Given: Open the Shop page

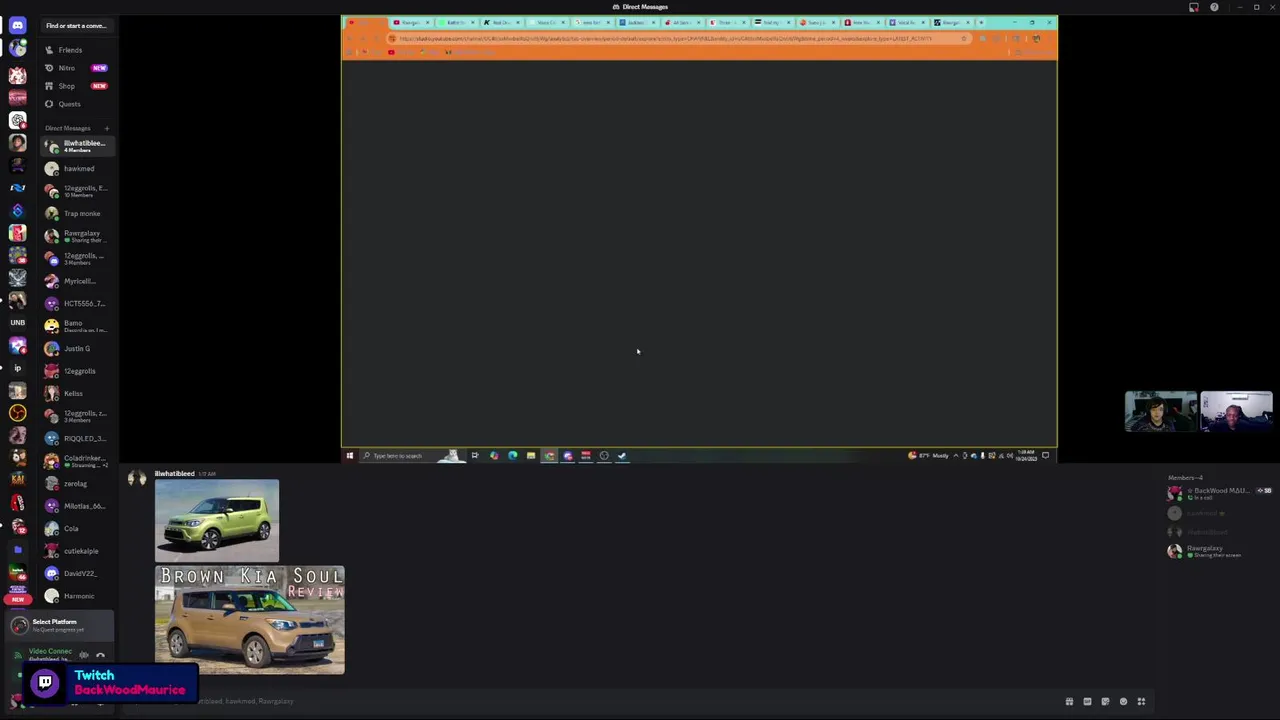Looking at the screenshot, I should coord(78,86).
